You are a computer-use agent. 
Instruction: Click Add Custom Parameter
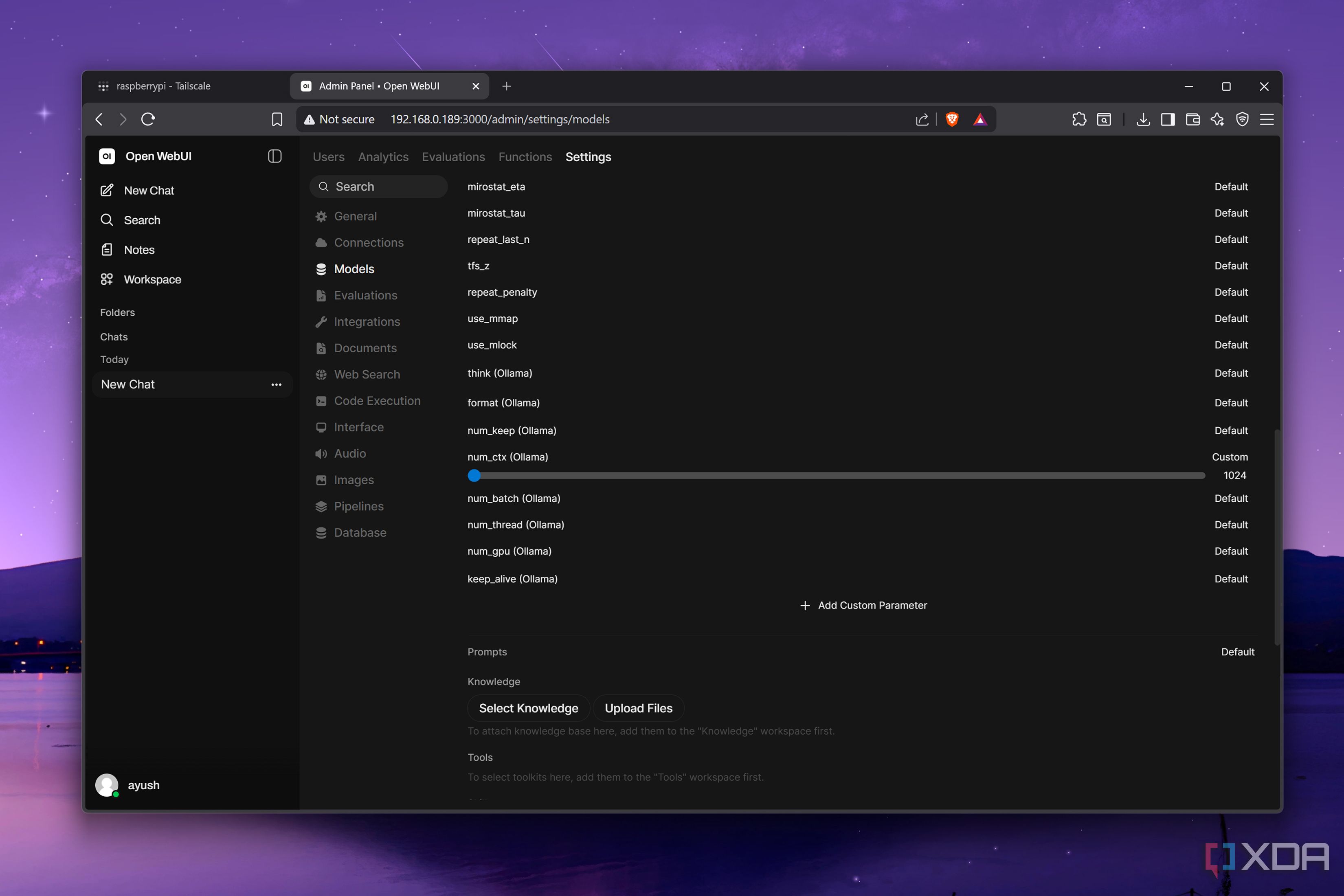click(x=863, y=605)
